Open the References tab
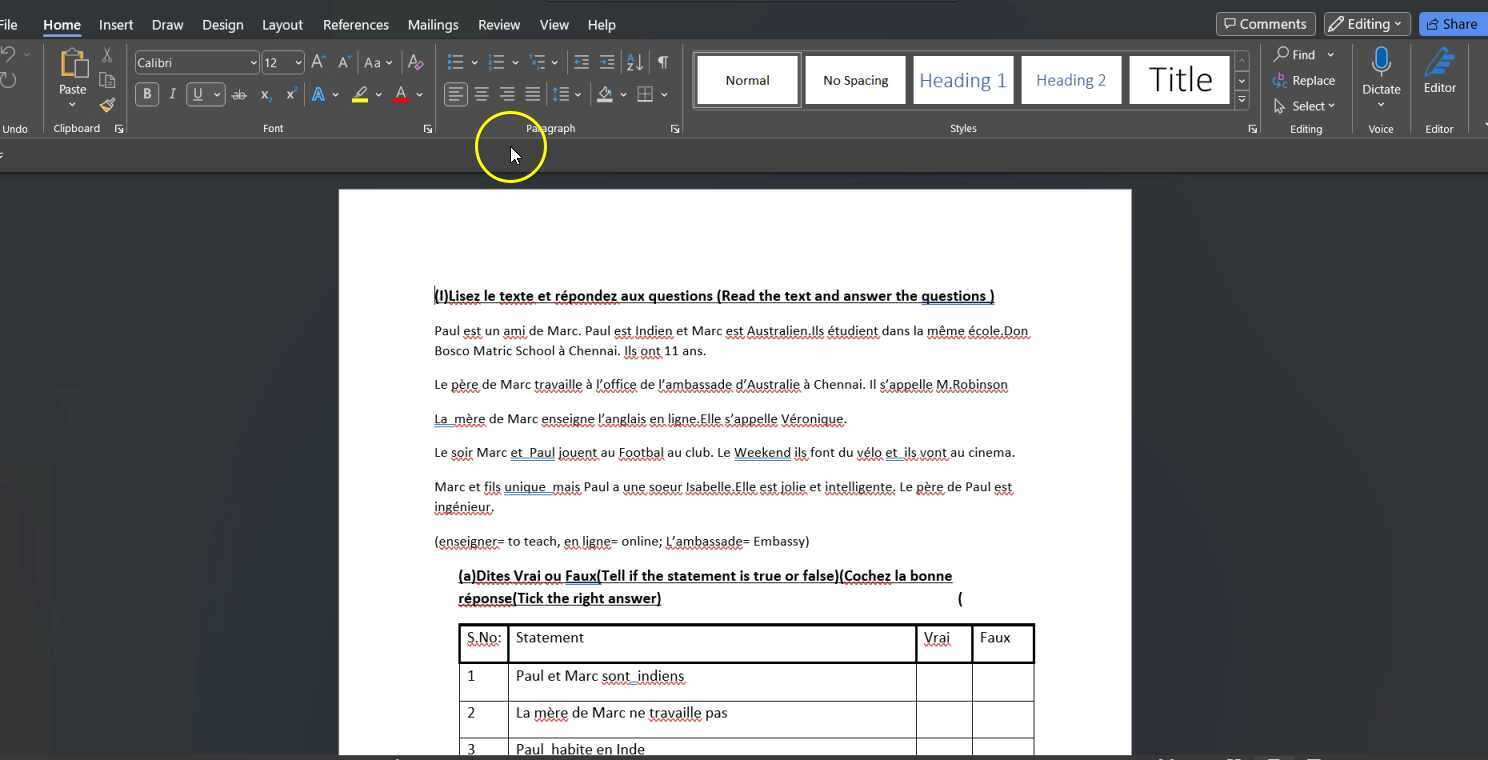 tap(355, 24)
